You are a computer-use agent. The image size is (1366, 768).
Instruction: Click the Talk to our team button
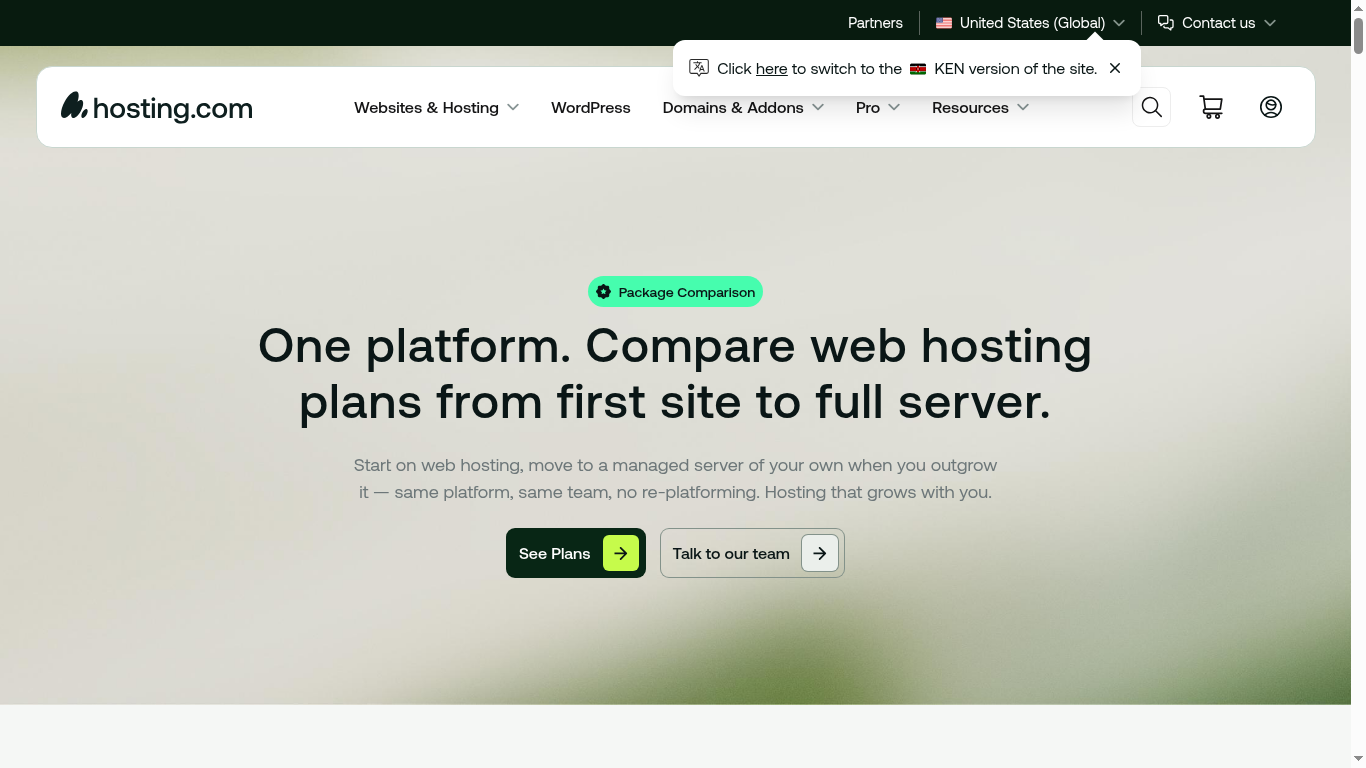[x=752, y=553]
